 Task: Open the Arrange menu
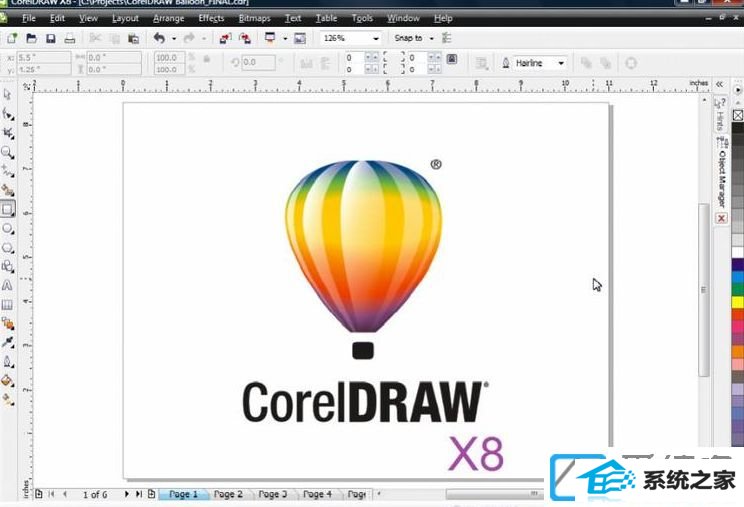click(x=168, y=18)
